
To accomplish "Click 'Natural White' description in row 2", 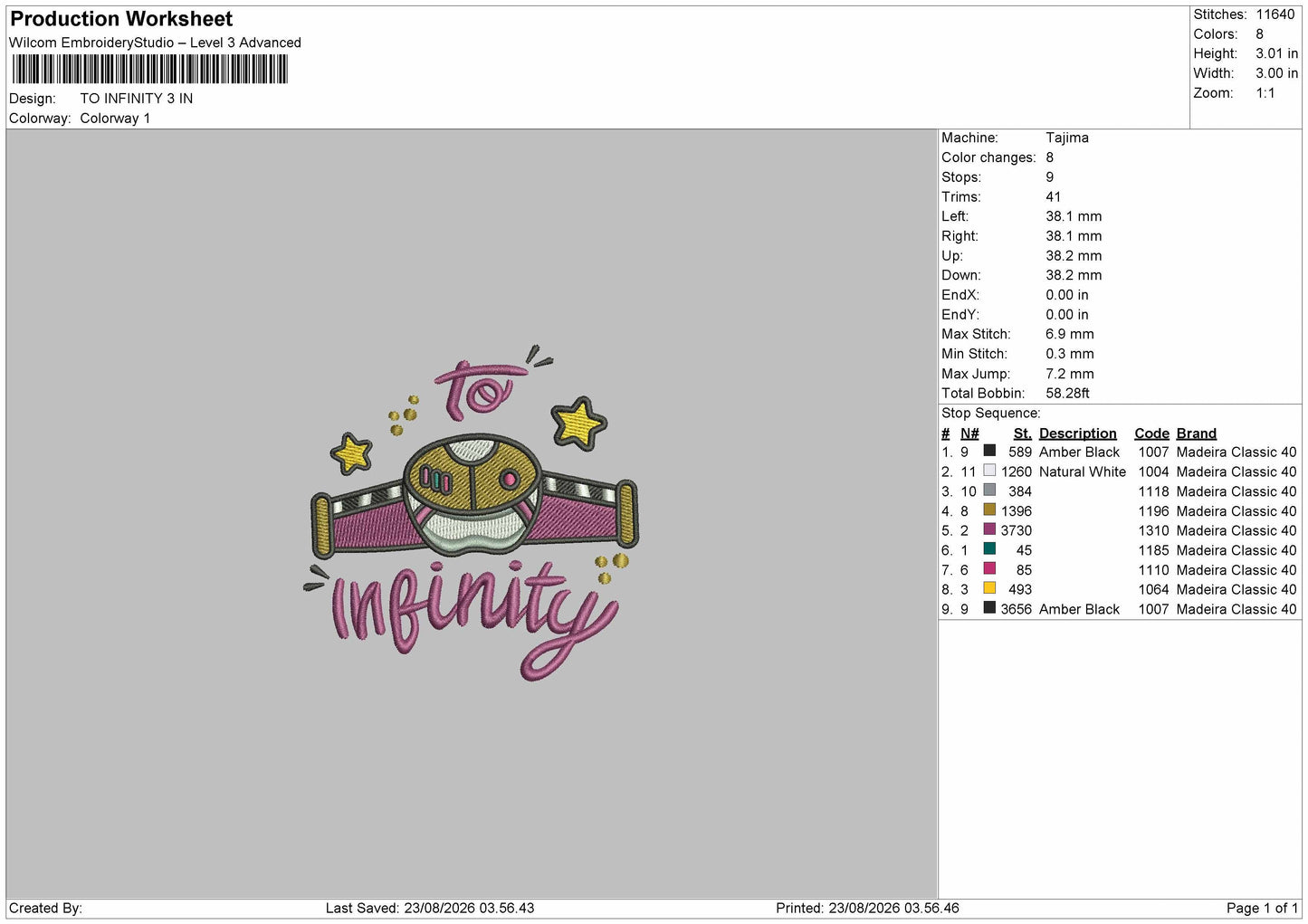I will click(1083, 472).
